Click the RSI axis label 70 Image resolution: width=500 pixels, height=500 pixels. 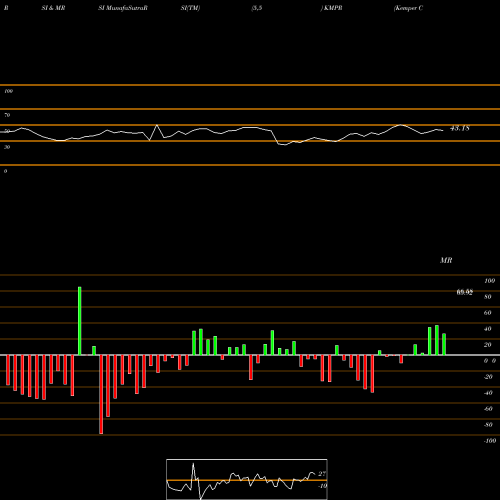click(x=7, y=115)
